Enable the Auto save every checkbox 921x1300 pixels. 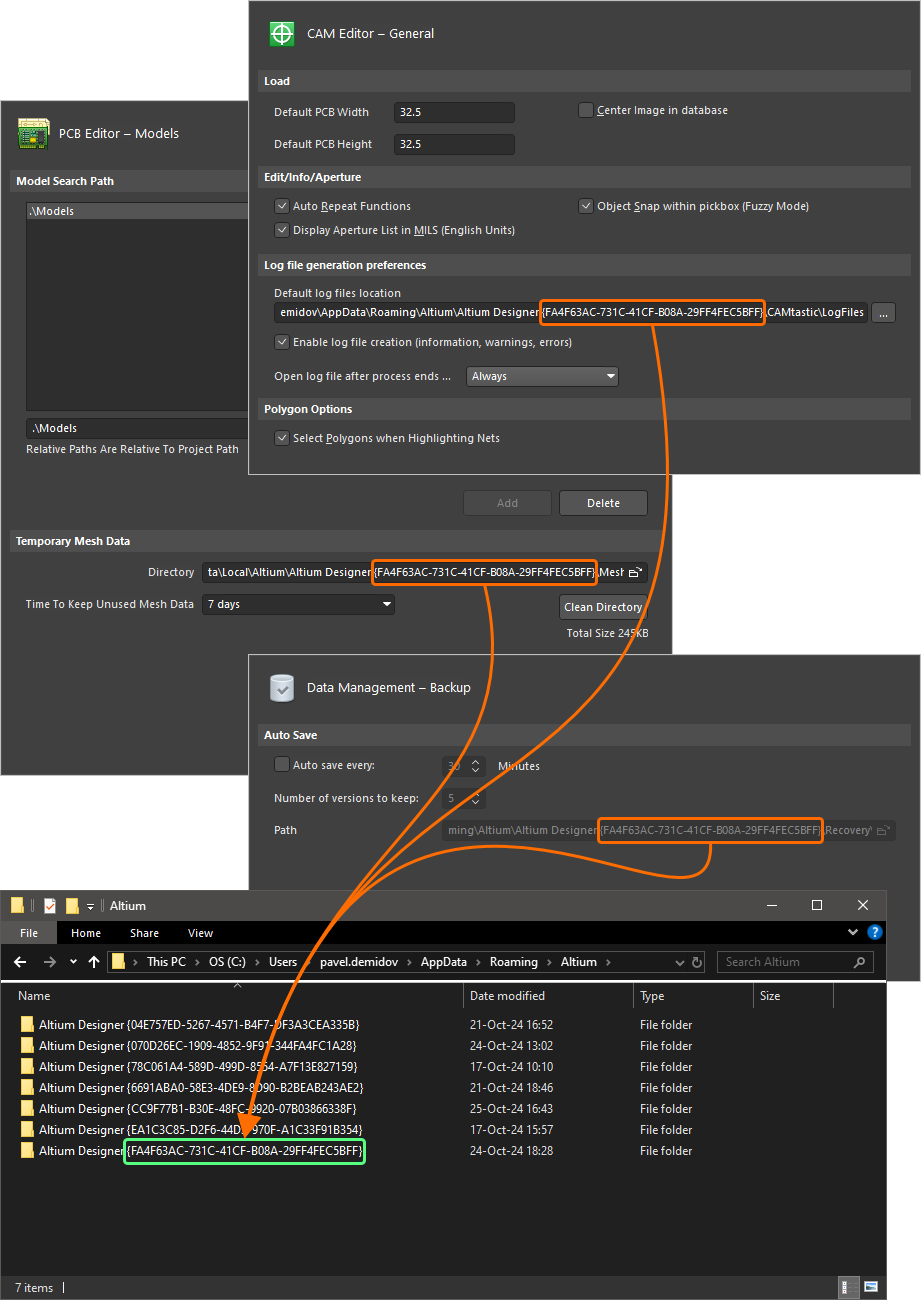click(x=282, y=765)
